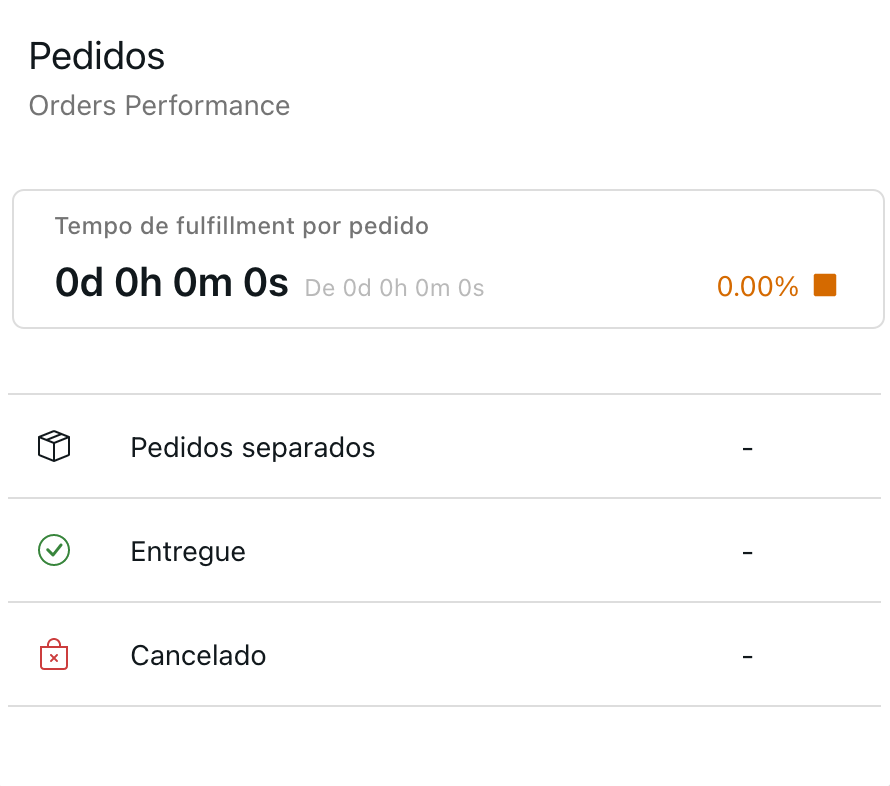Click the dash value in the Cancelado row
The height and width of the screenshot is (786, 890).
point(747,655)
